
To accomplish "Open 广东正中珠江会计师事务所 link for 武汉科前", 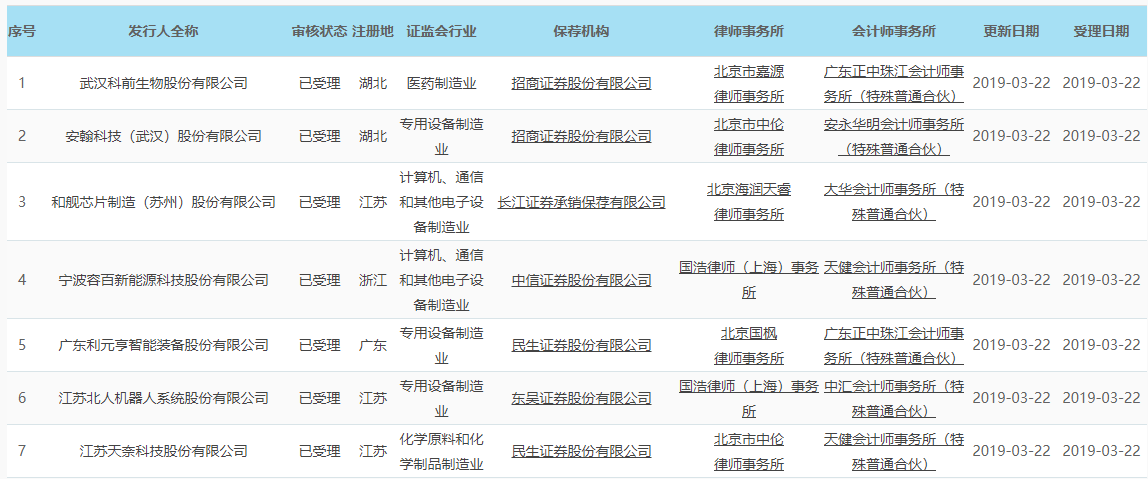I will (894, 83).
